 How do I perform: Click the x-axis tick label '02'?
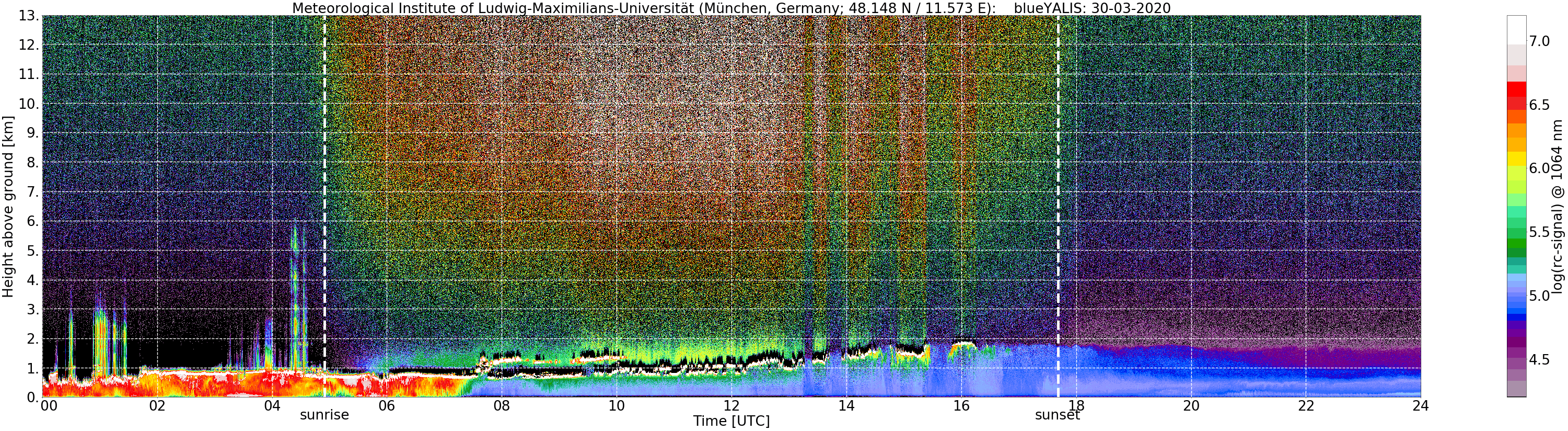coord(157,405)
